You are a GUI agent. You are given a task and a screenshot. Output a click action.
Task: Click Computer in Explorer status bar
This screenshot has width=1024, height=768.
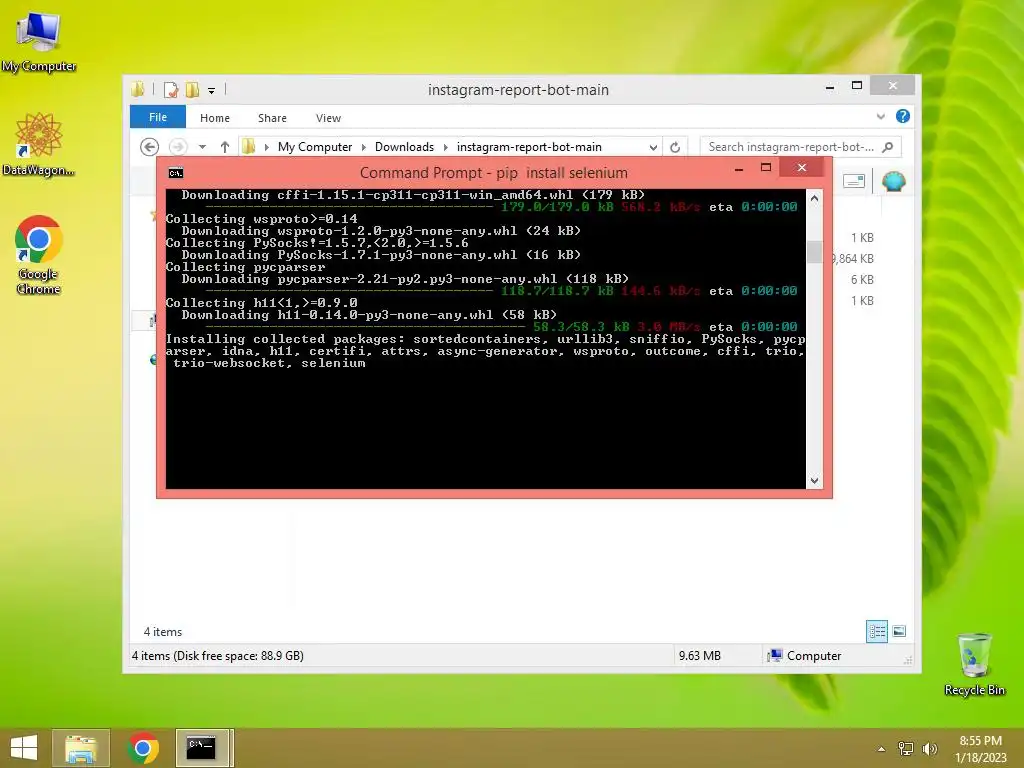(805, 656)
